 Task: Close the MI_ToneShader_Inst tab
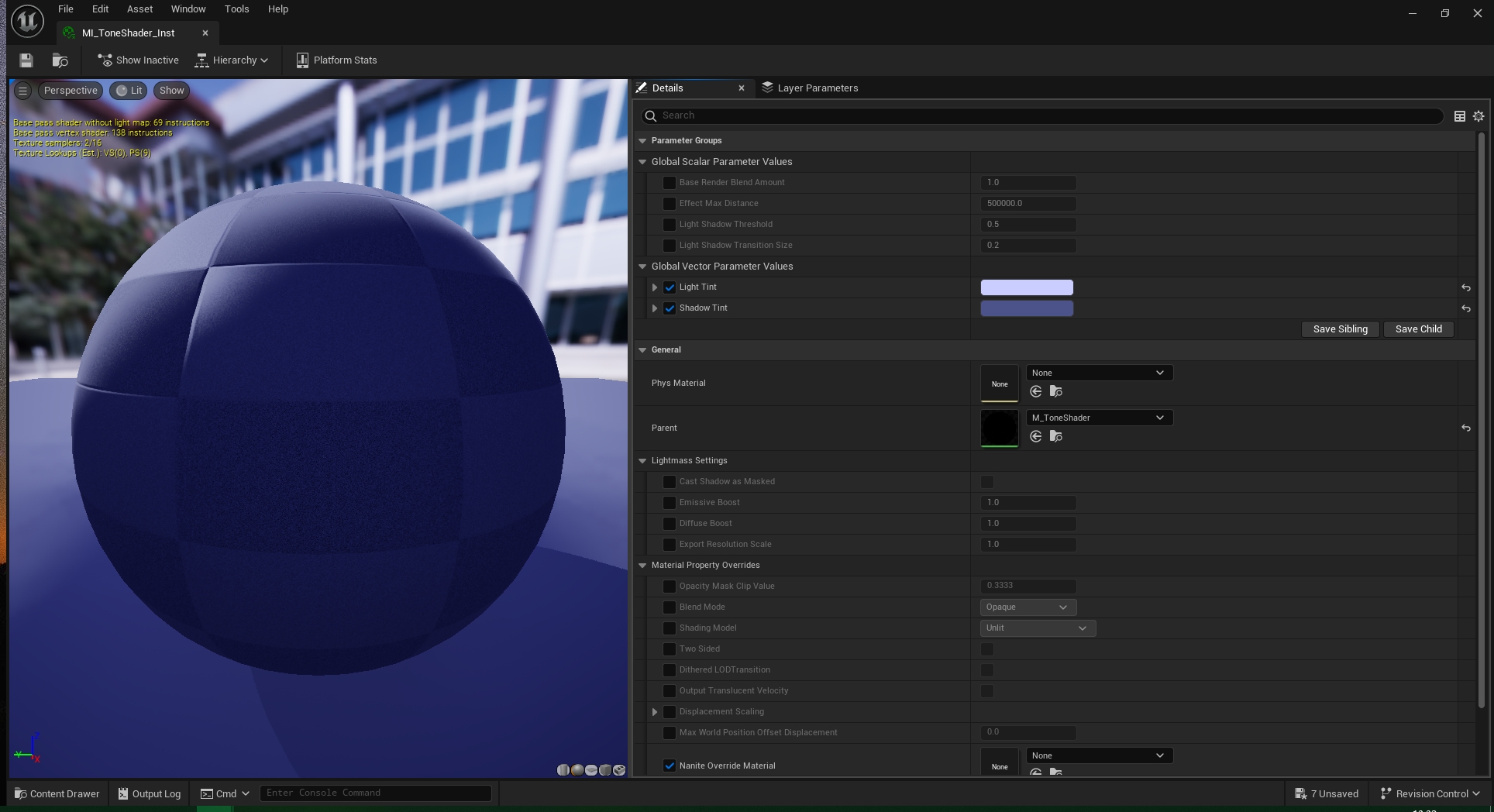(x=205, y=33)
